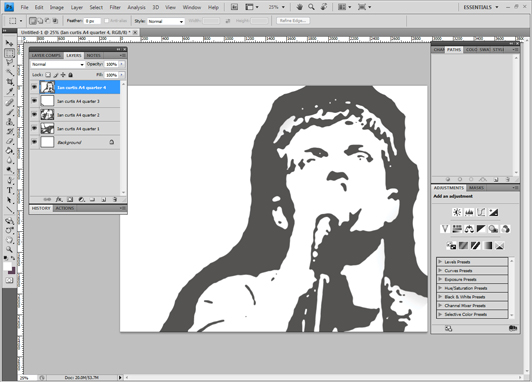This screenshot has width=532, height=382.
Task: Open the Opacity slider arrow
Action: click(x=121, y=64)
